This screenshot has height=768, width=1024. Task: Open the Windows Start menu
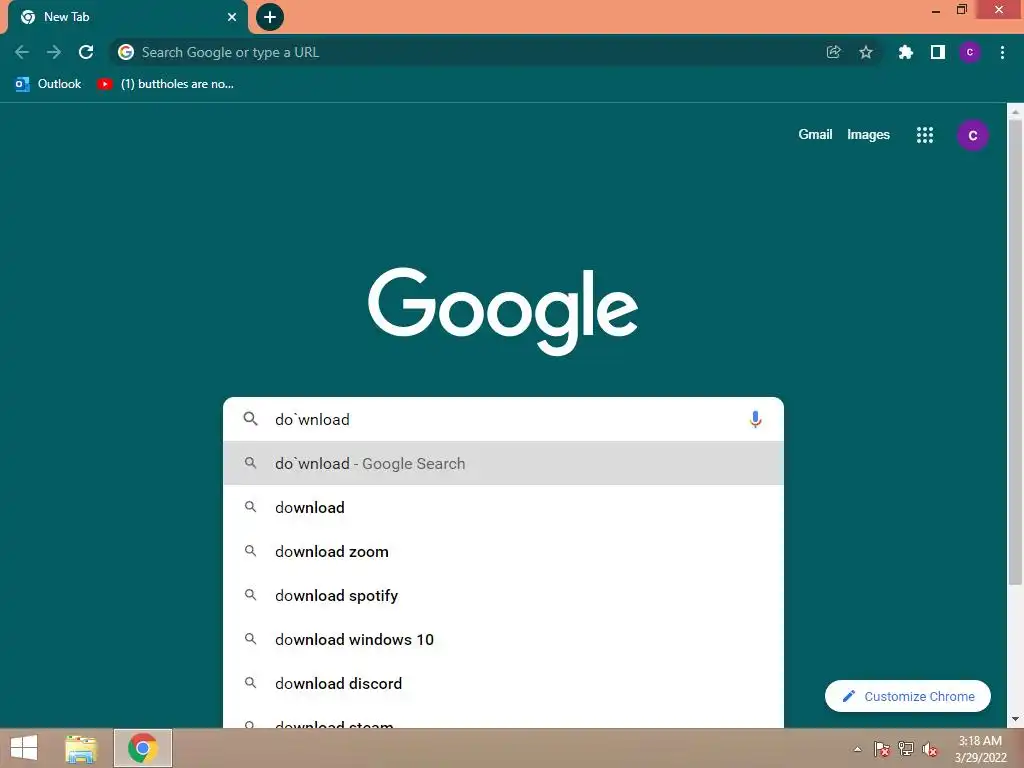pyautogui.click(x=24, y=748)
